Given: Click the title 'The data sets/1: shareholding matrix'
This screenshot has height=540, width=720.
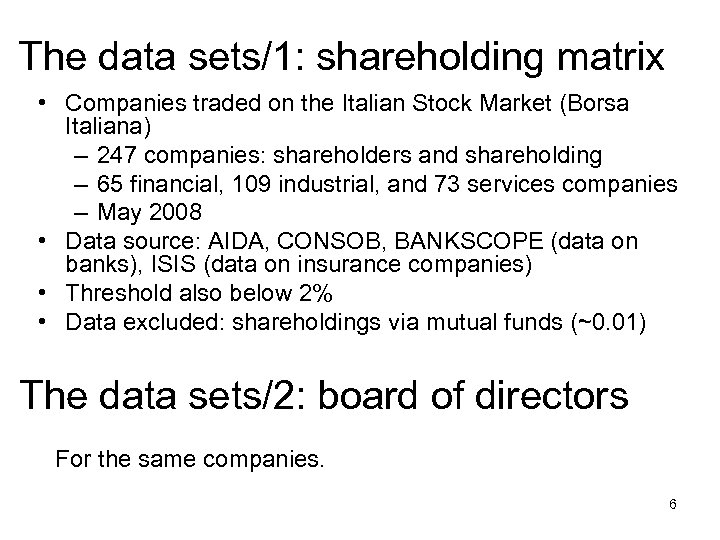Looking at the screenshot, I should pos(341,57).
